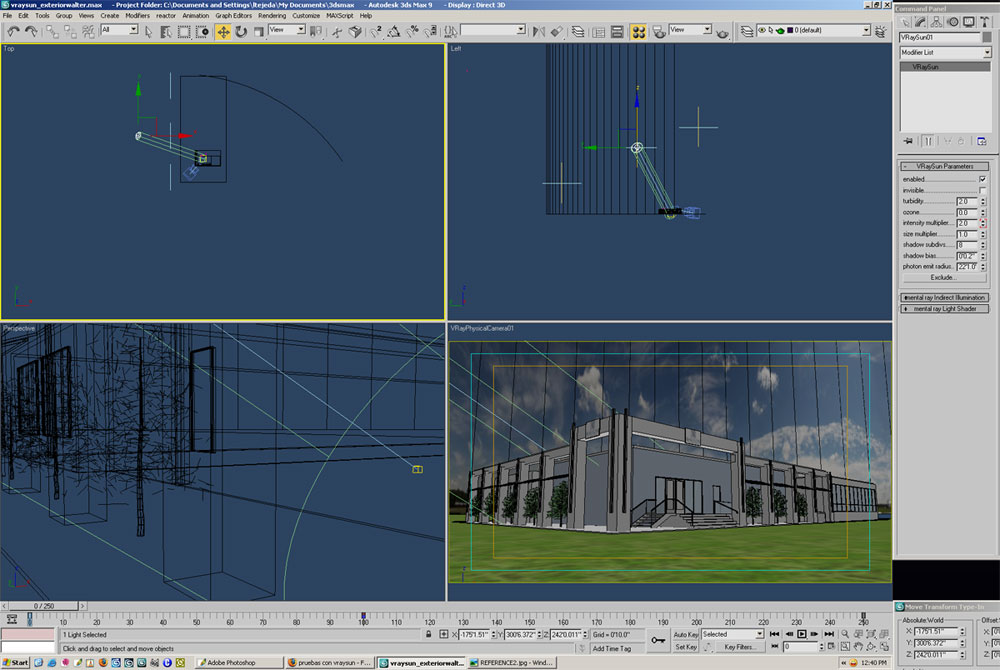Expand mental ray Light Shader rollout
This screenshot has width=1000, height=670.
945,309
